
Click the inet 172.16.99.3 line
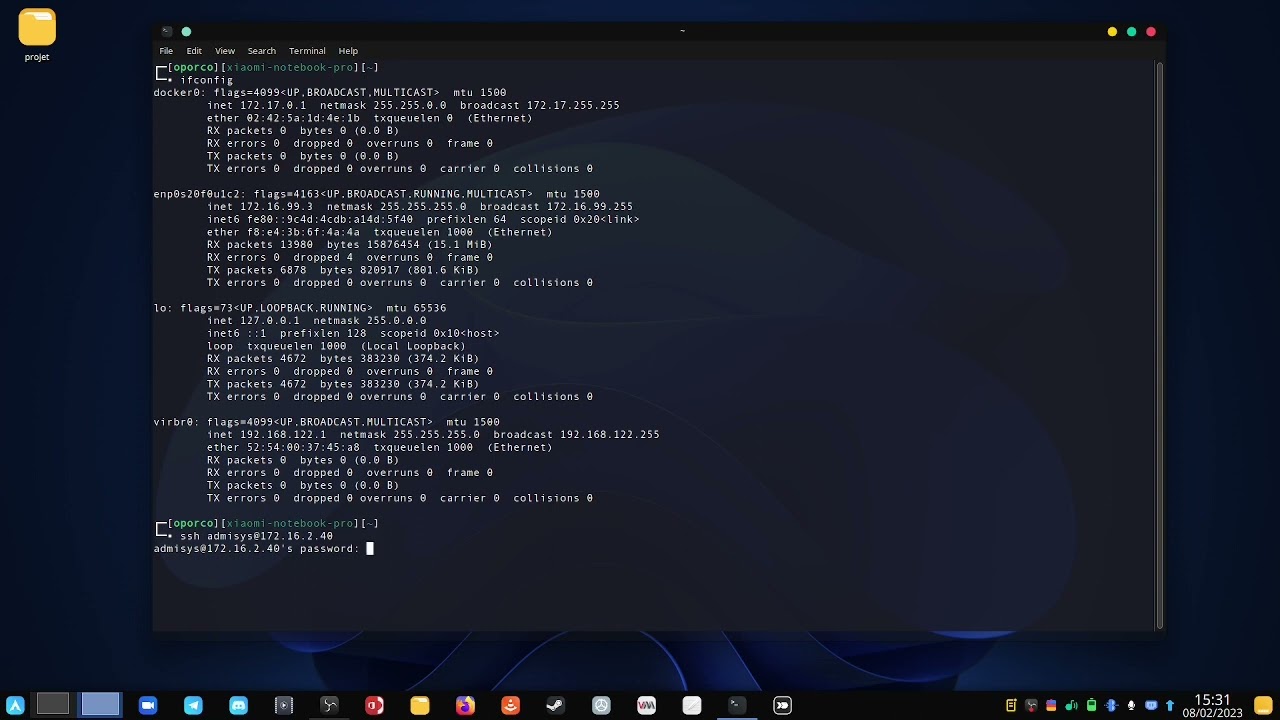click(420, 207)
